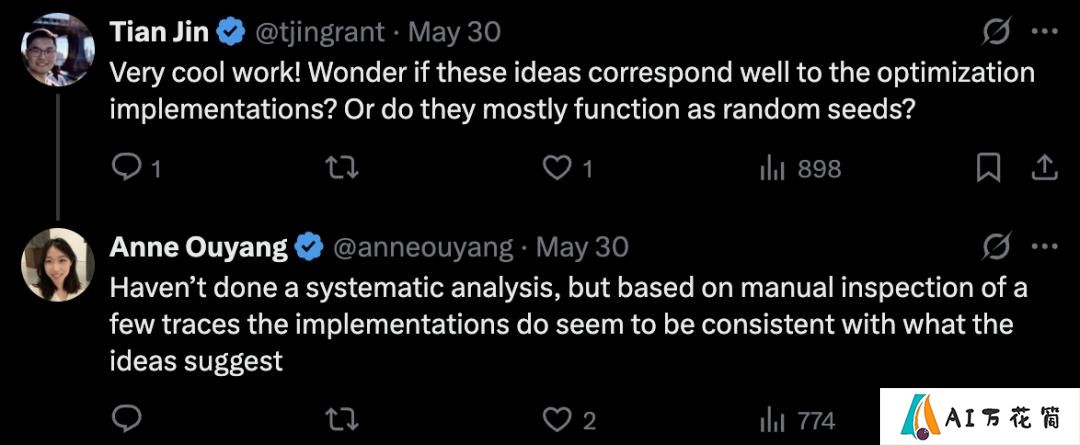Retweet Tian Jin's post
The height and width of the screenshot is (445, 1080).
(342, 168)
